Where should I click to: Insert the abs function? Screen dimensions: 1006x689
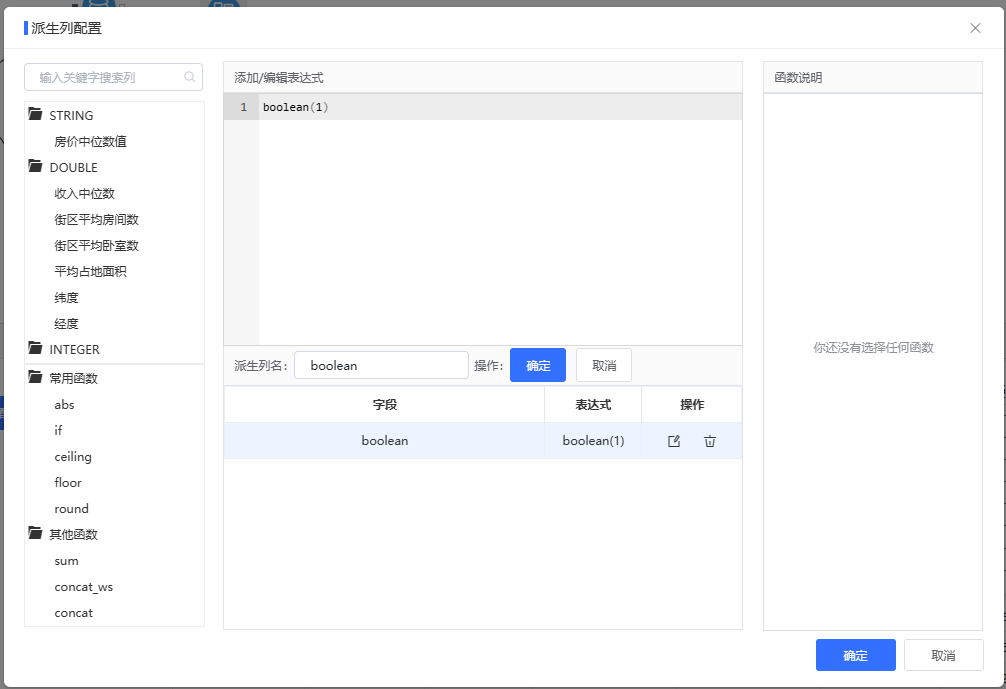pyautogui.click(x=64, y=405)
